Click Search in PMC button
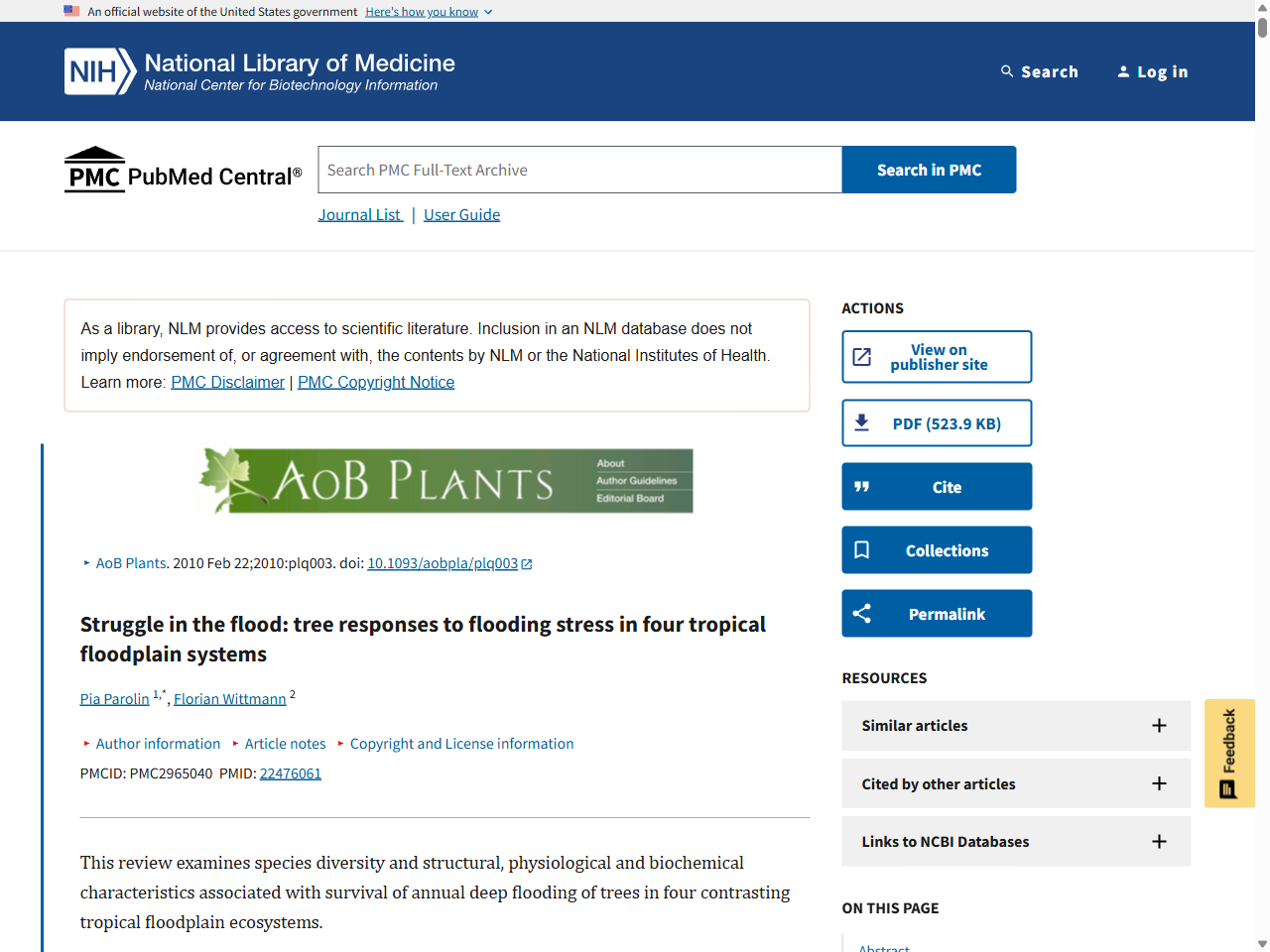The height and width of the screenshot is (952, 1270). tap(928, 169)
